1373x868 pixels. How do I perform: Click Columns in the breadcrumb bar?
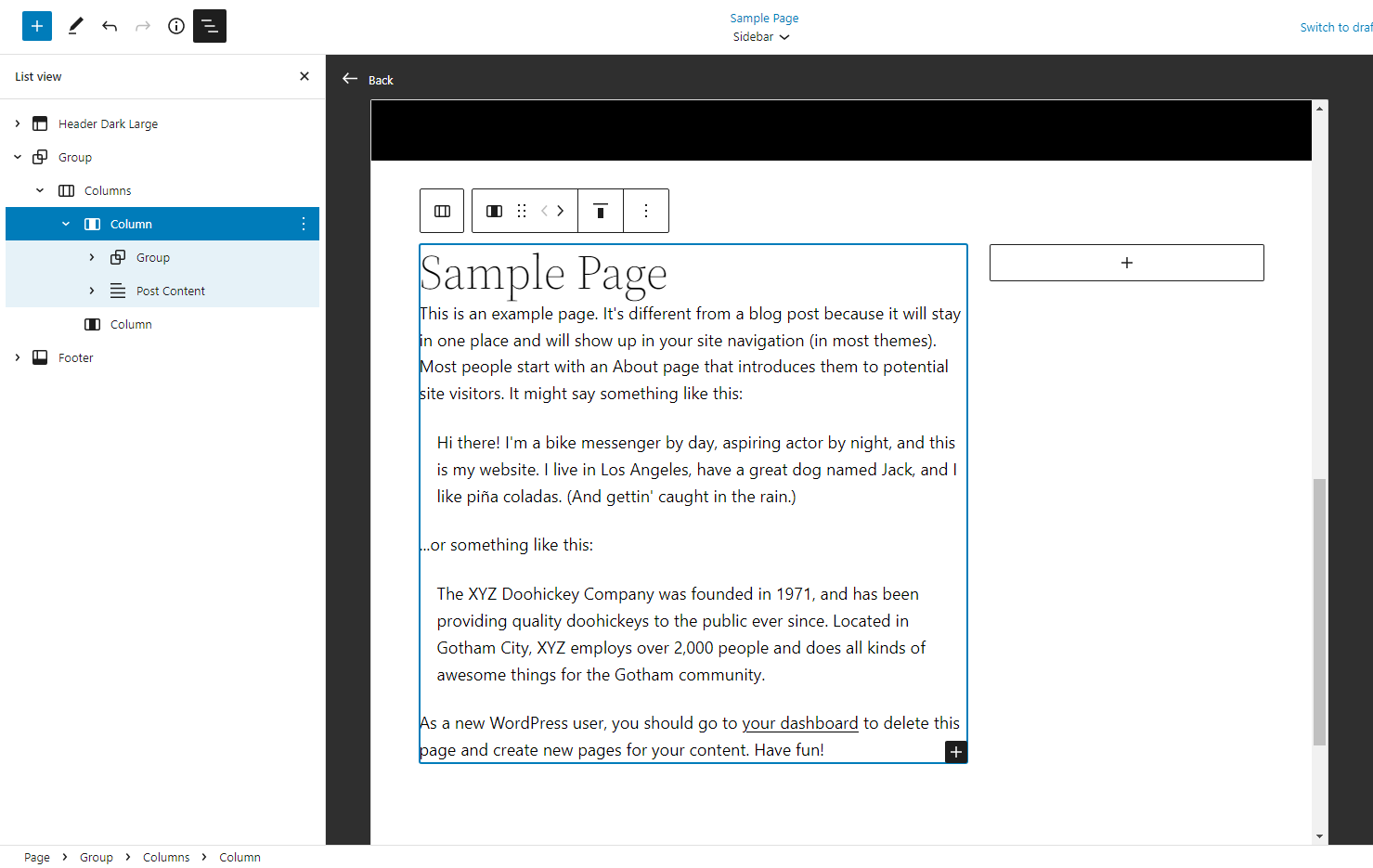[x=166, y=857]
